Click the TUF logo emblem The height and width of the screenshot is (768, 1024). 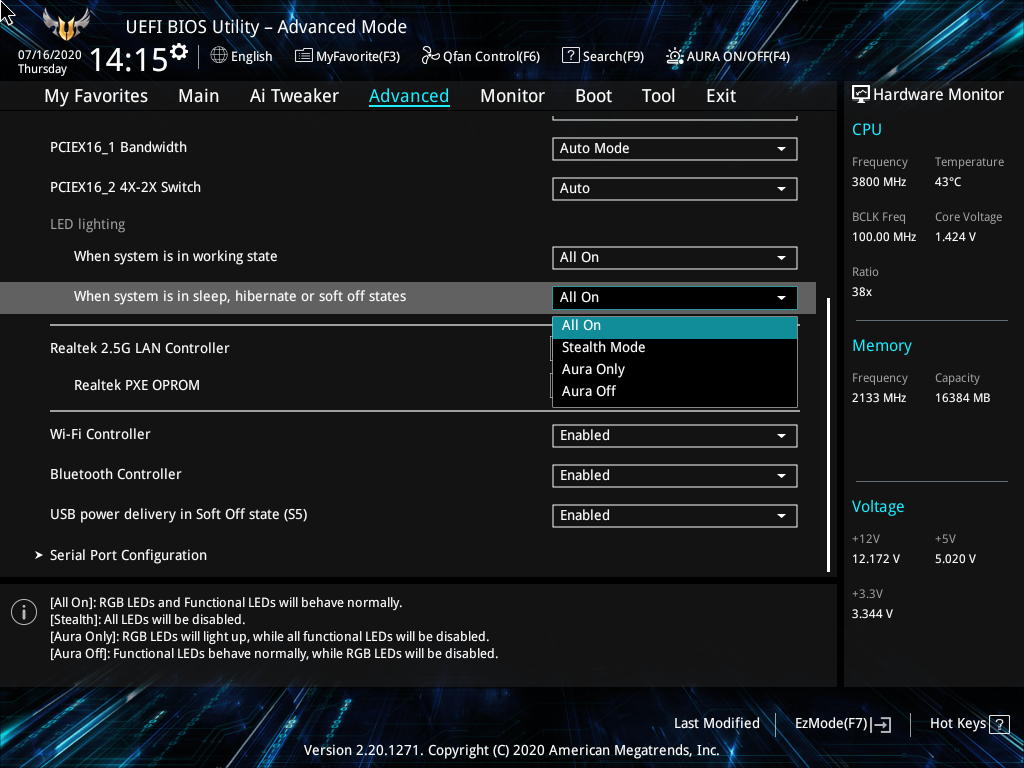click(66, 25)
